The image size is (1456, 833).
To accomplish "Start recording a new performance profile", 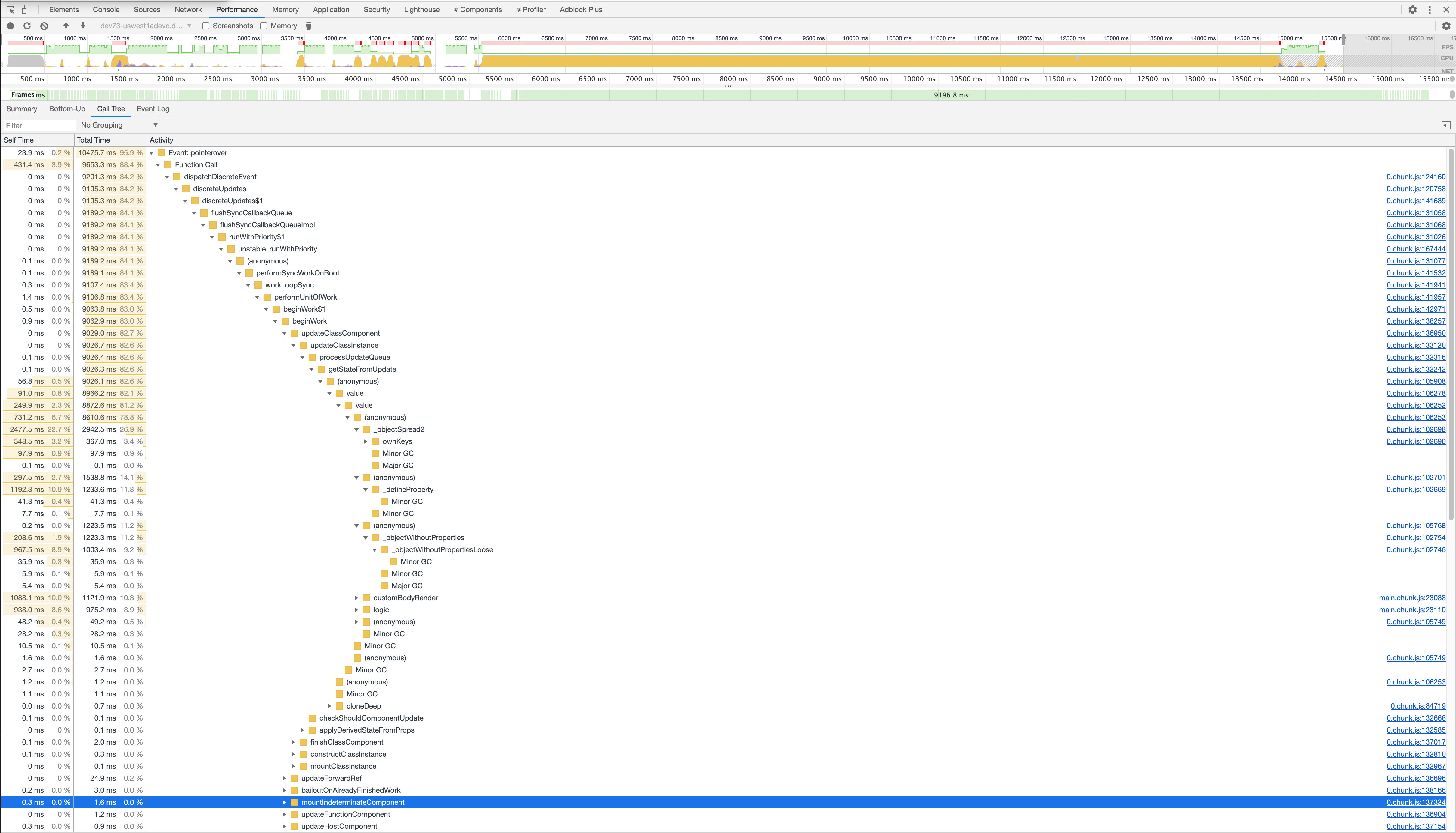I will 10,26.
